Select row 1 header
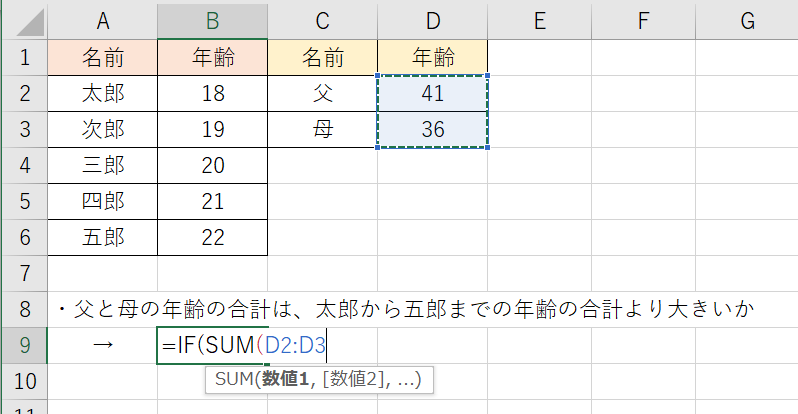 click(x=24, y=58)
